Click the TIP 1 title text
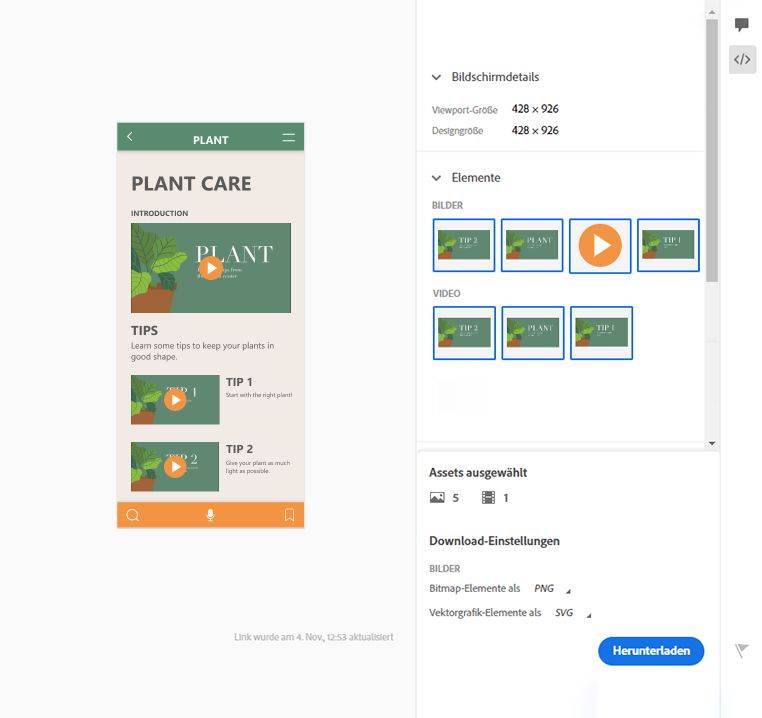Image resolution: width=762 pixels, height=718 pixels. (239, 382)
